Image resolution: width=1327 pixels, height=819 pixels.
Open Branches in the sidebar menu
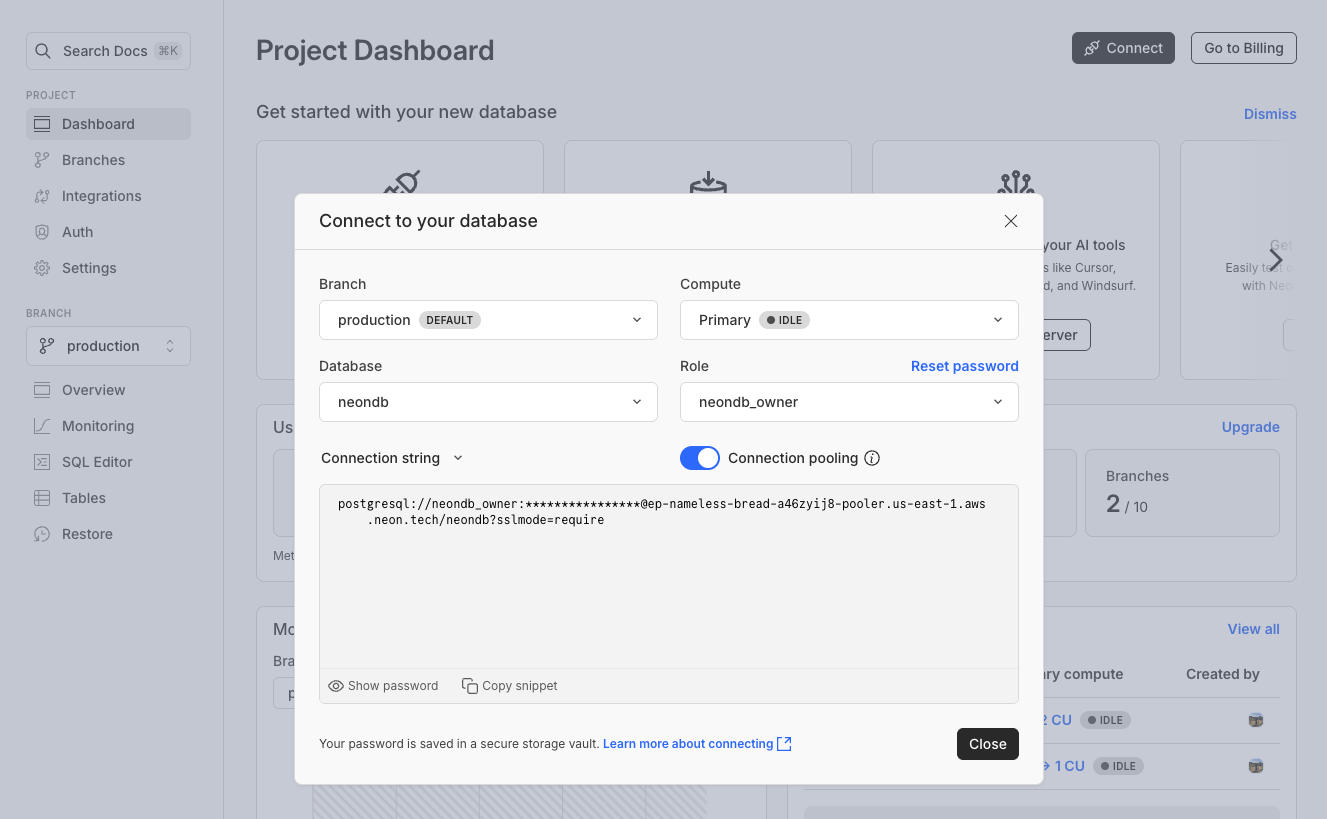108,160
